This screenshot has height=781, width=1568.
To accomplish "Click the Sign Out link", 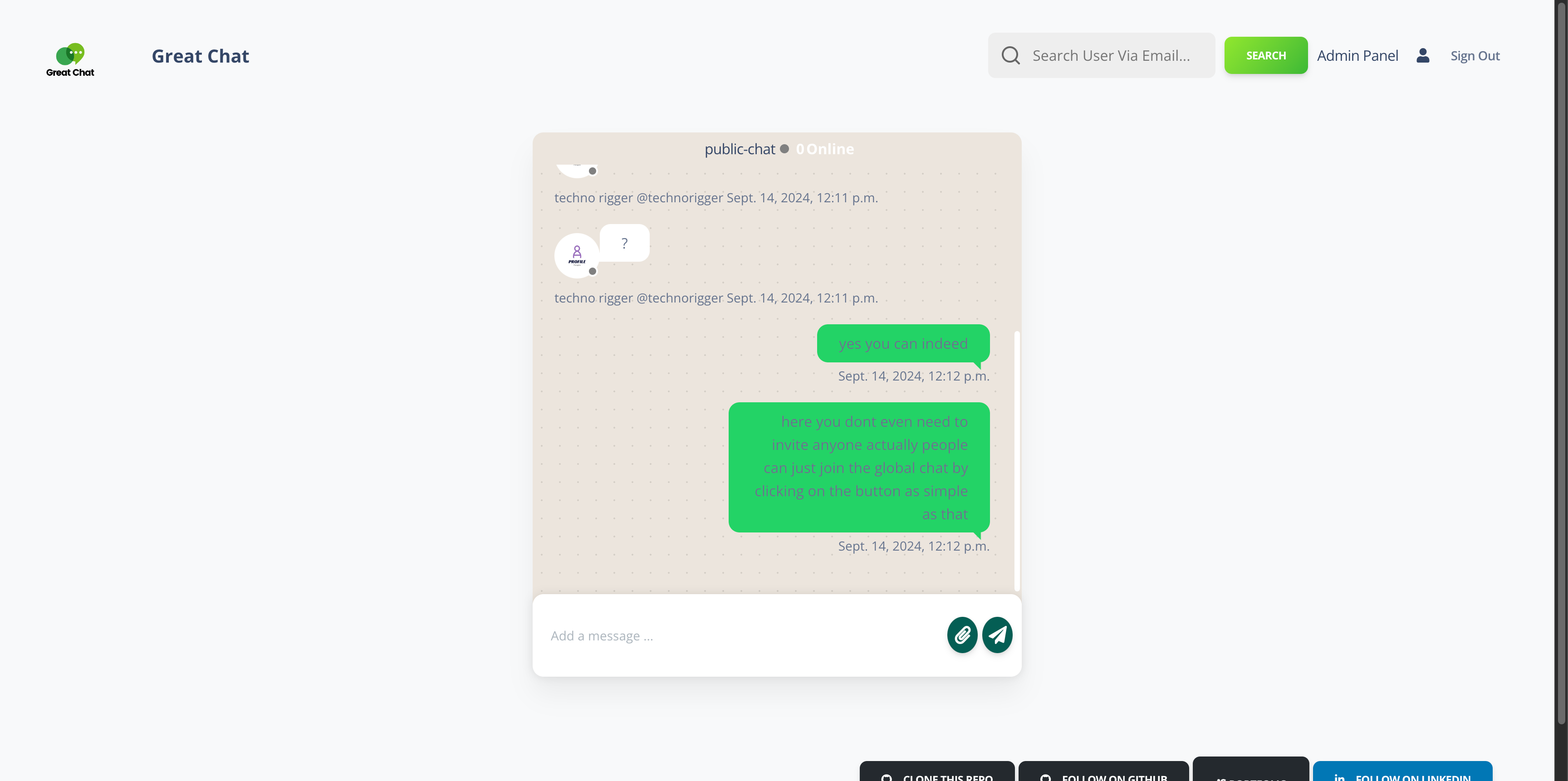I will click(x=1474, y=56).
